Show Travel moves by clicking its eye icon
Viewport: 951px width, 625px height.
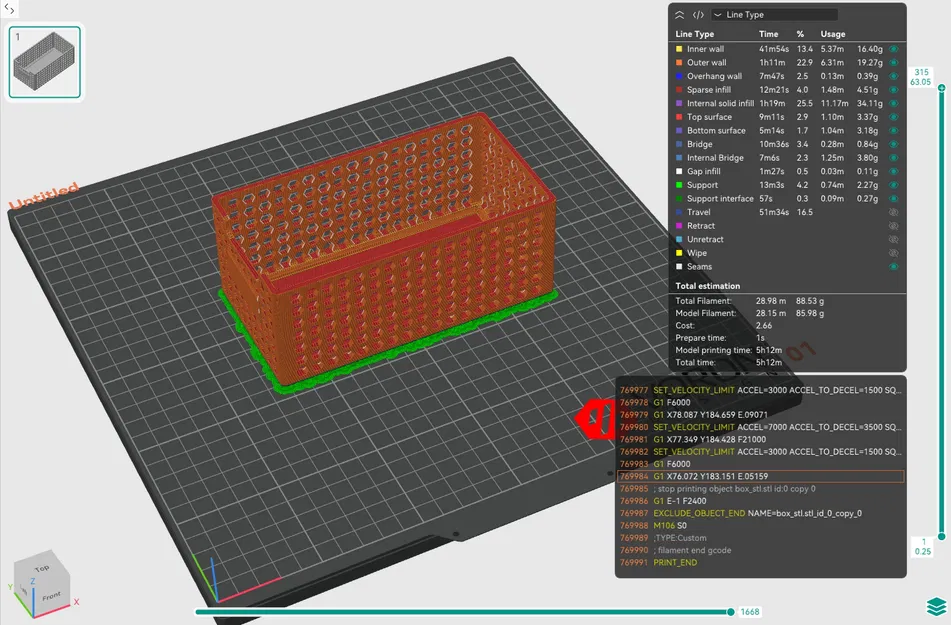pyautogui.click(x=894, y=212)
